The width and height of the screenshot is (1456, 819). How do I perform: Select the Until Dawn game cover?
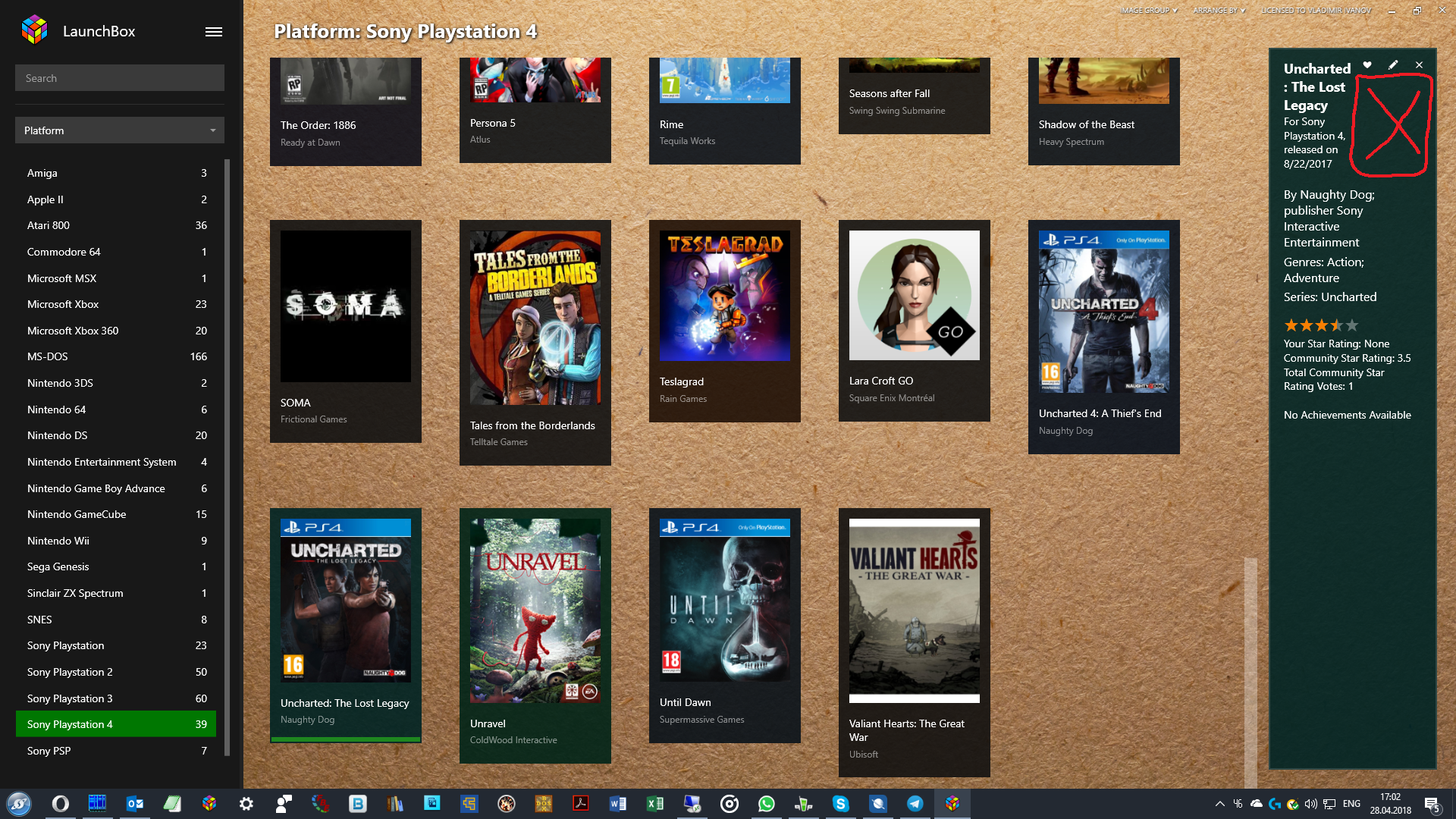click(x=725, y=600)
